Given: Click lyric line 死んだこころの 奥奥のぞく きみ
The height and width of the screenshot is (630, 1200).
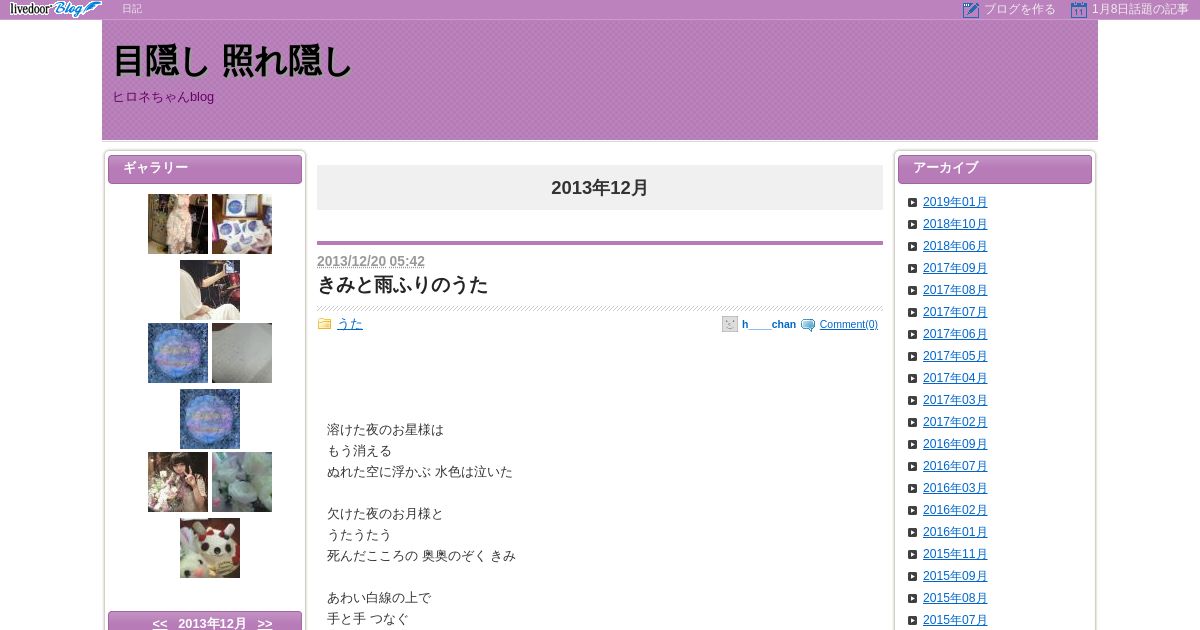Looking at the screenshot, I should click(421, 556).
